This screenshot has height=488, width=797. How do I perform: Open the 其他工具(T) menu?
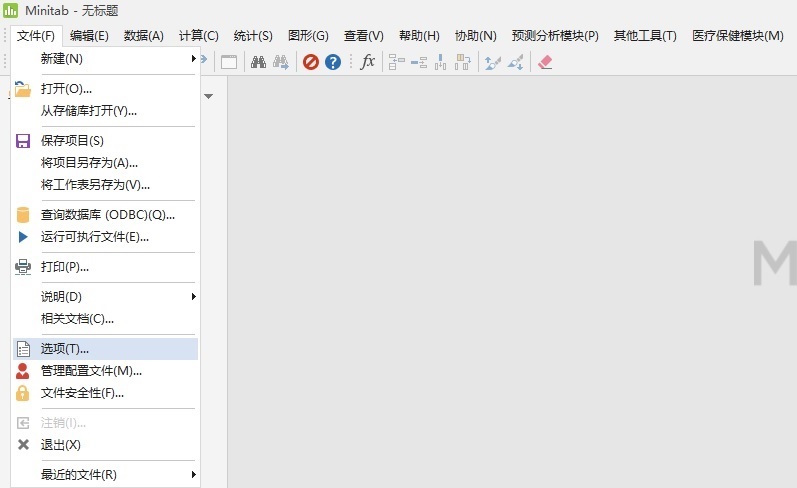pos(645,36)
